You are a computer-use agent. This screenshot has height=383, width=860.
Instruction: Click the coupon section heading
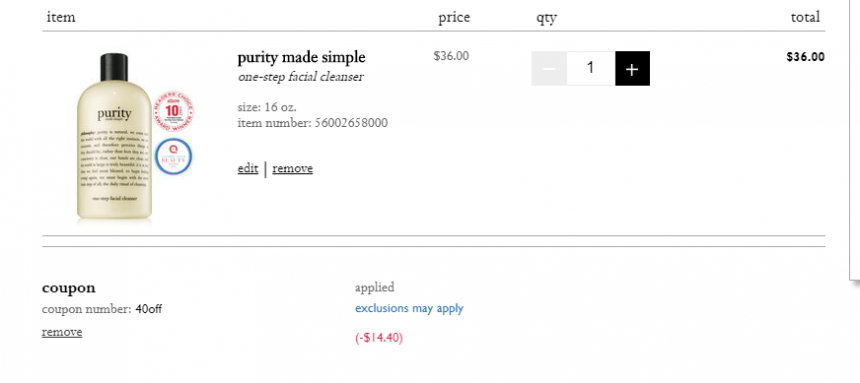69,288
